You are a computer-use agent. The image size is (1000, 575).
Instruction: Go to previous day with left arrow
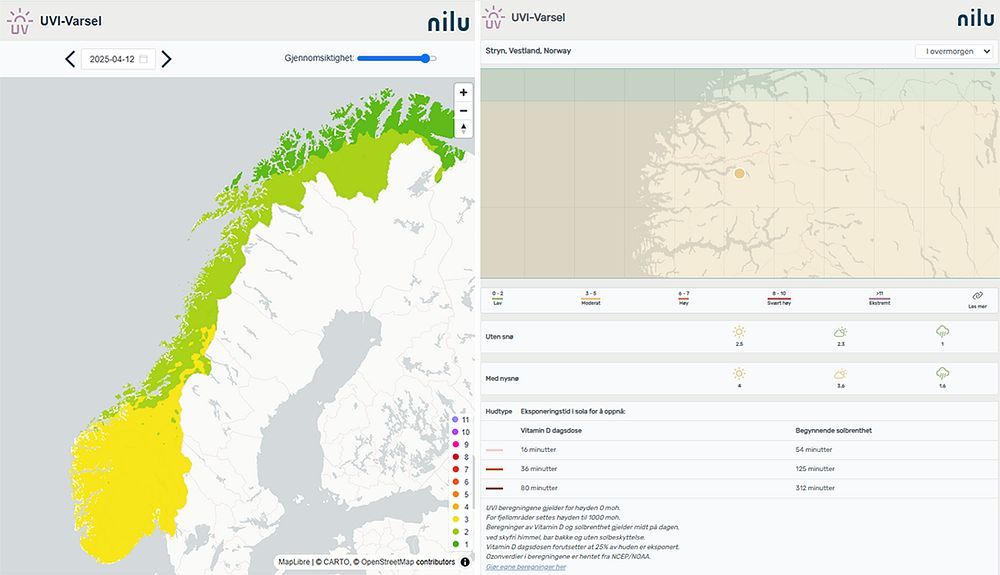[x=70, y=59]
